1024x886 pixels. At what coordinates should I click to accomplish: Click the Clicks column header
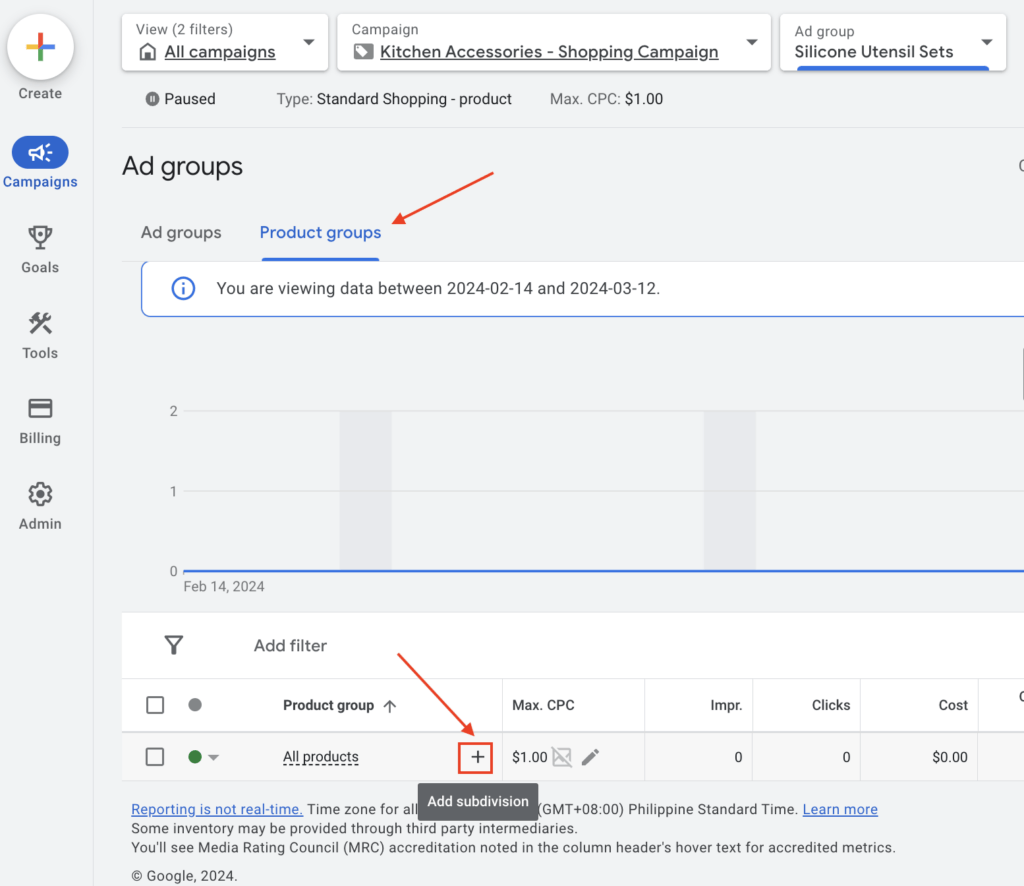pyautogui.click(x=831, y=706)
